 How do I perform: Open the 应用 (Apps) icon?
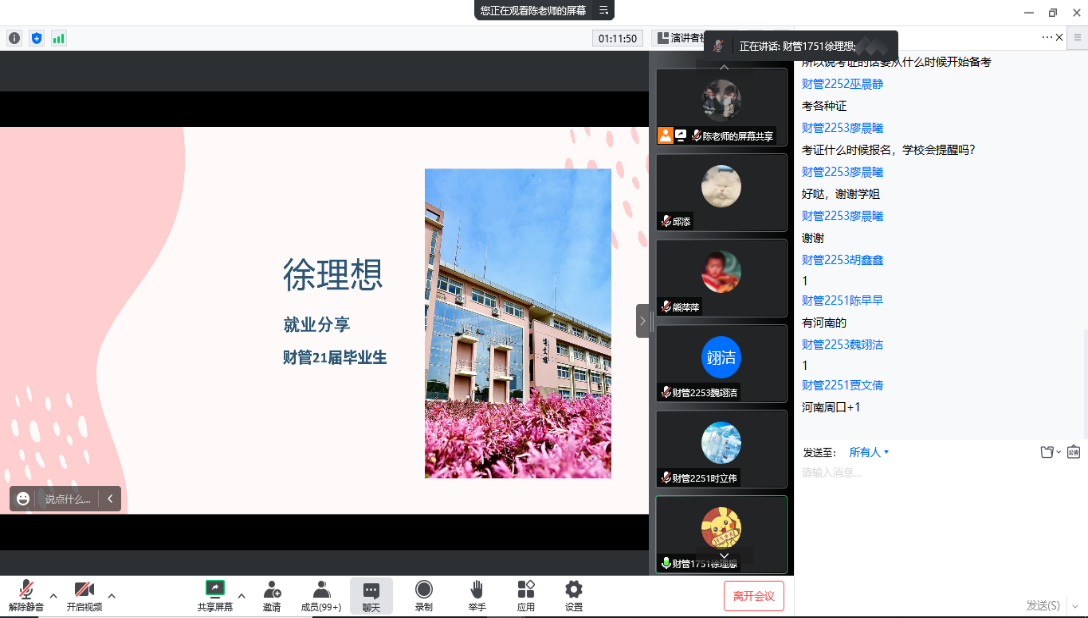point(526,595)
